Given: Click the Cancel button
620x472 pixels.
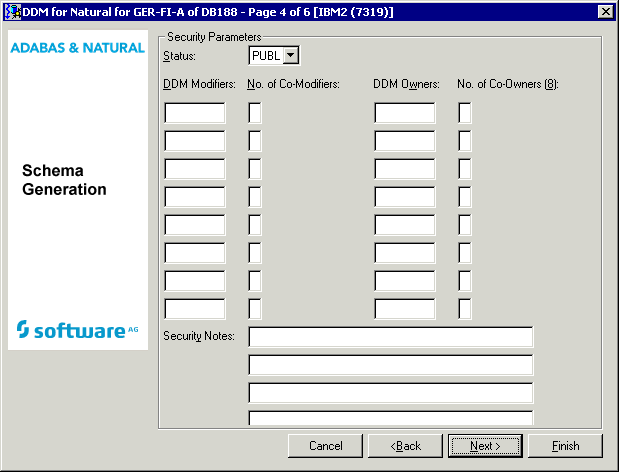Looking at the screenshot, I should tap(326, 445).
